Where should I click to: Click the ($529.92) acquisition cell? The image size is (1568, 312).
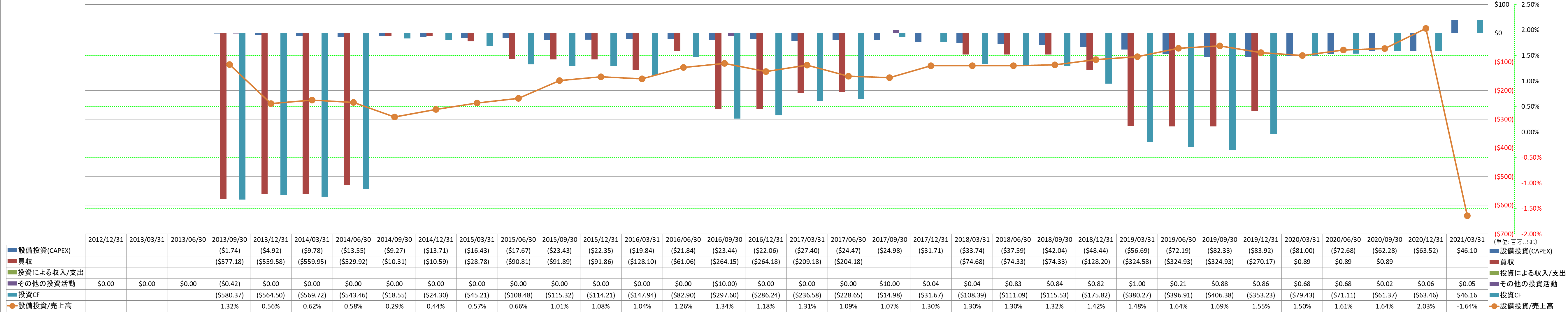353,262
